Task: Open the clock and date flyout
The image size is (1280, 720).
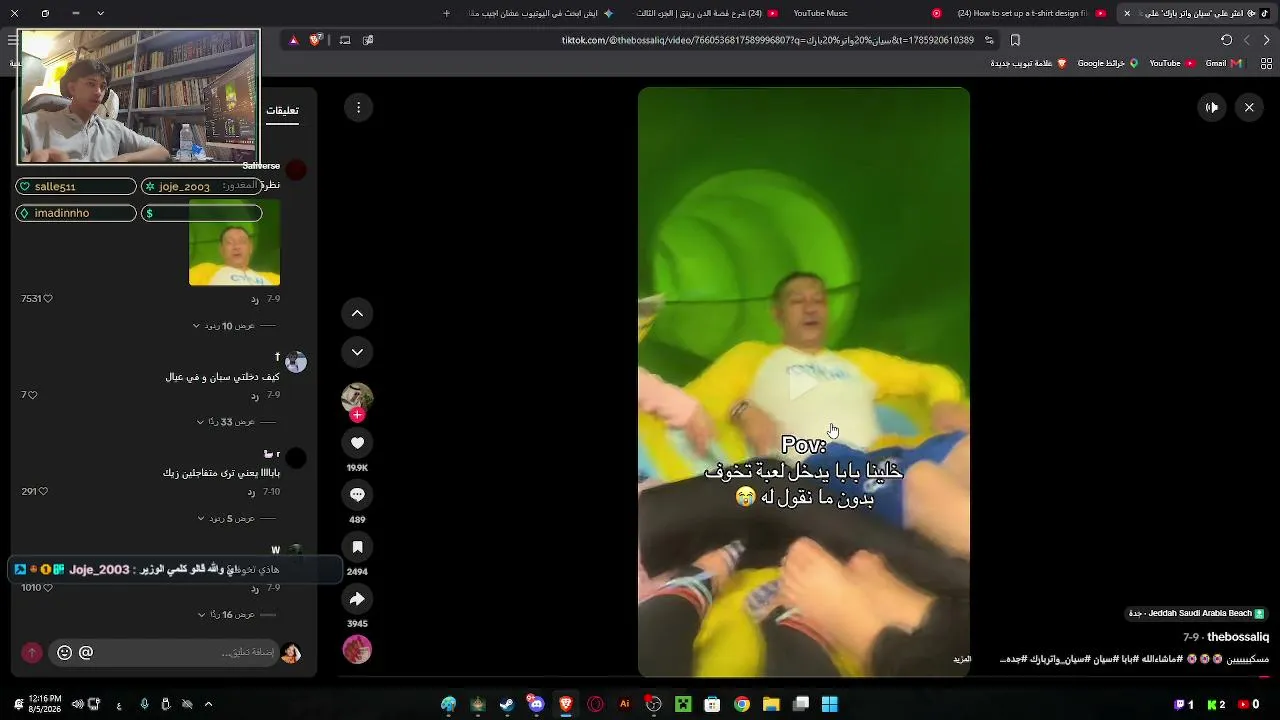Action: [45, 704]
